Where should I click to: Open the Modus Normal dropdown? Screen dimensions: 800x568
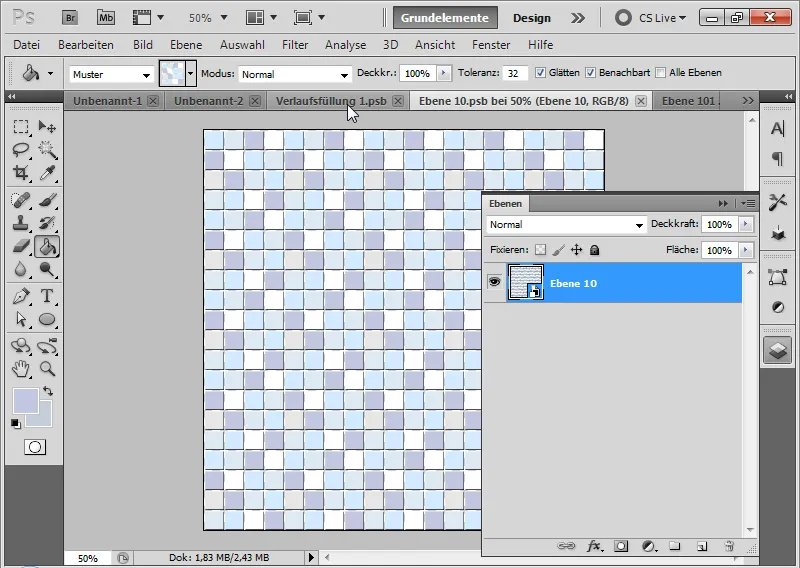(x=294, y=75)
